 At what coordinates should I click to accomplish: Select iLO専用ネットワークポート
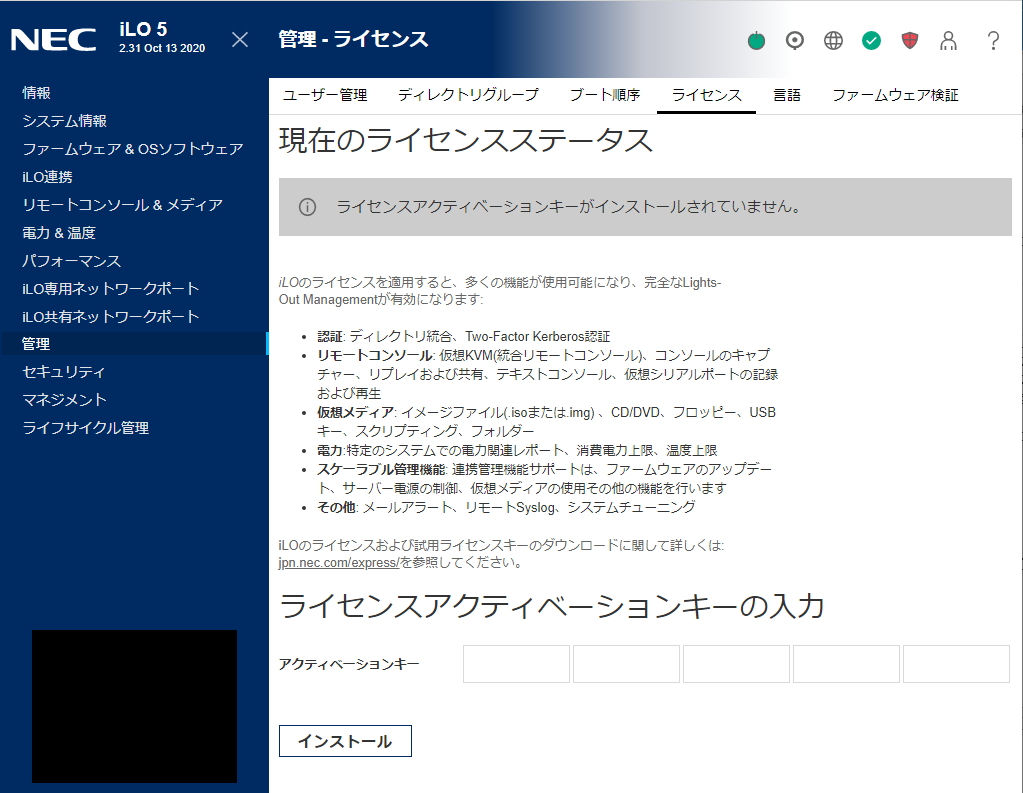[x=111, y=288]
